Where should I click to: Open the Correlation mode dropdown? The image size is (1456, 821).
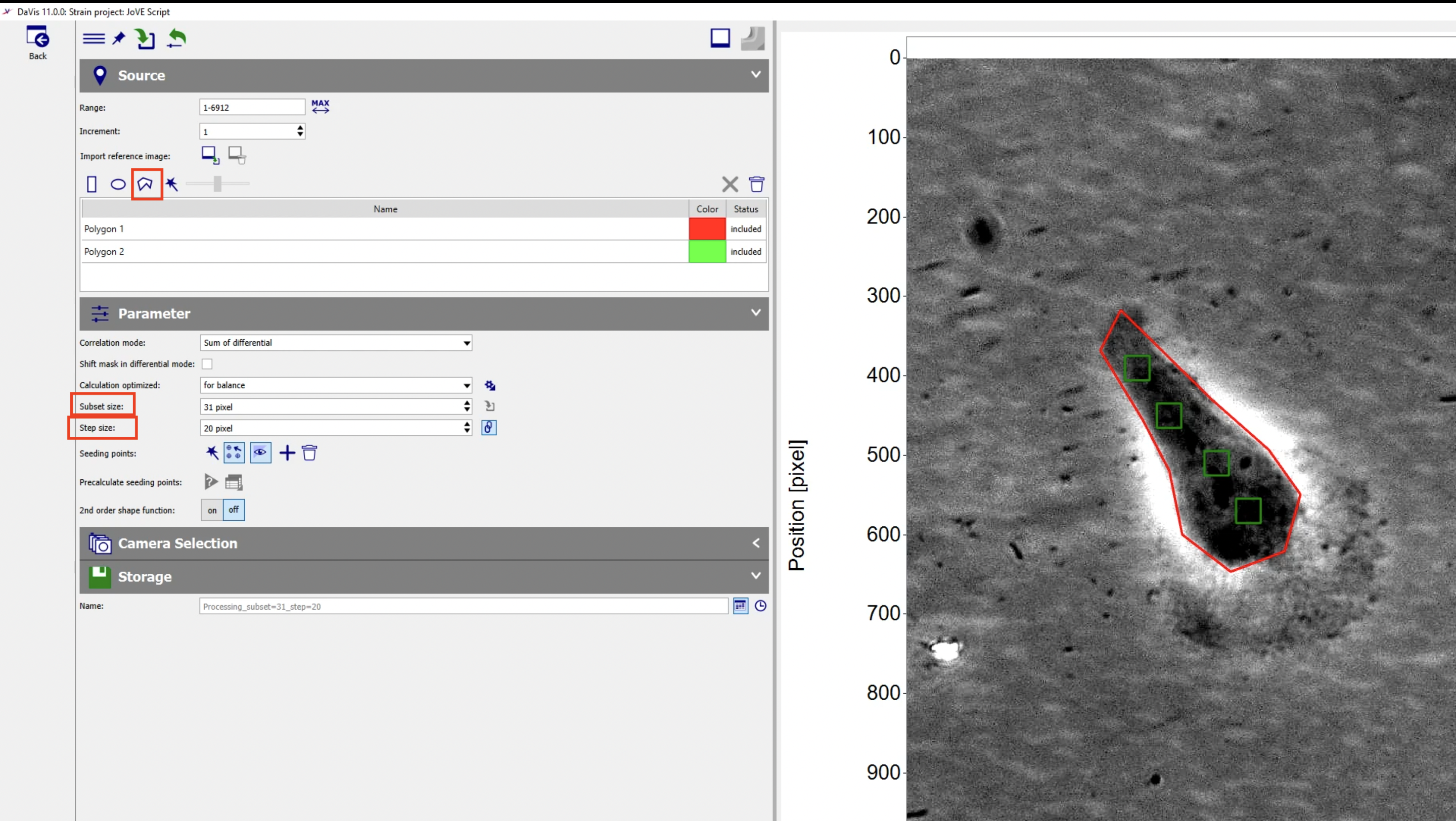click(336, 343)
